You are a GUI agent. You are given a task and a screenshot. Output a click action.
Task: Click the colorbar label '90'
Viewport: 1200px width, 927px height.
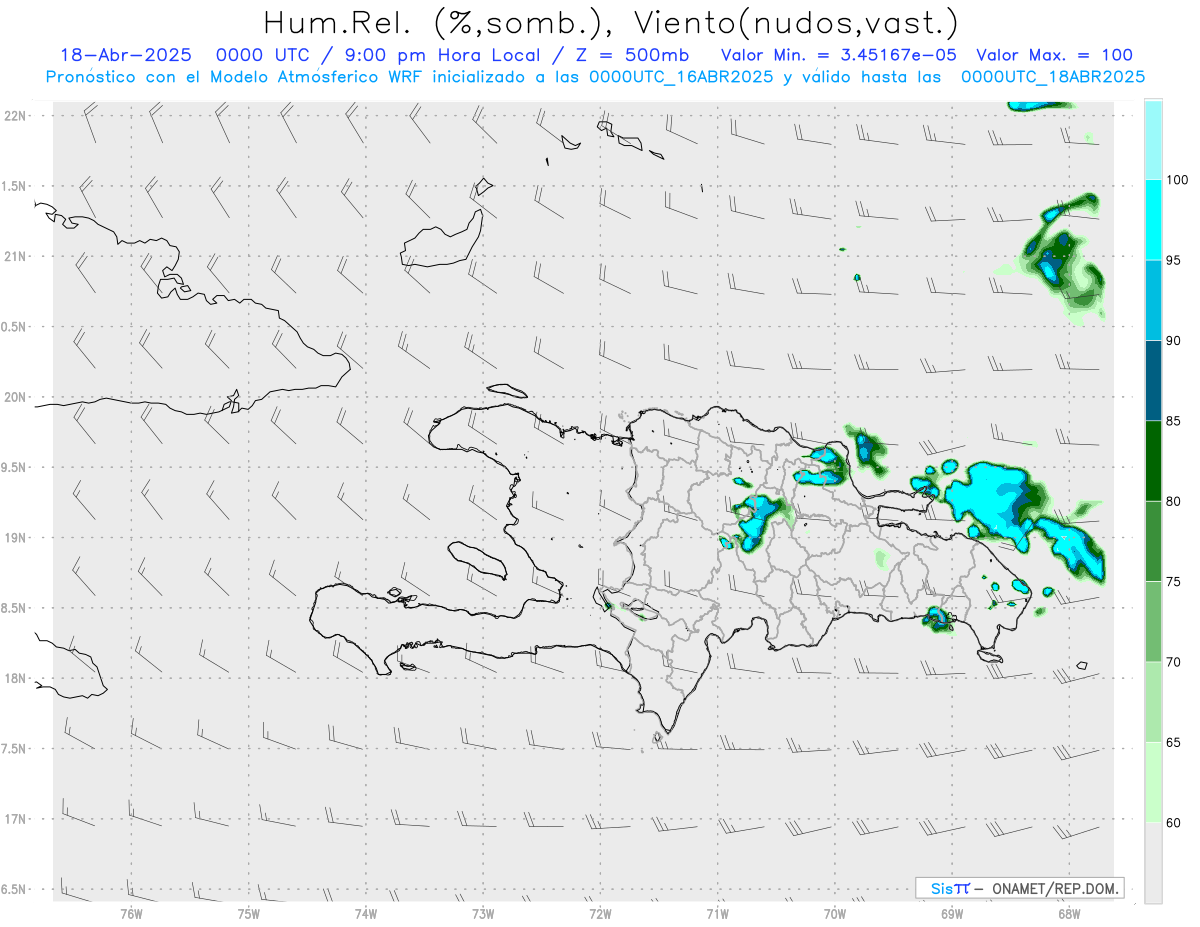tap(1174, 340)
